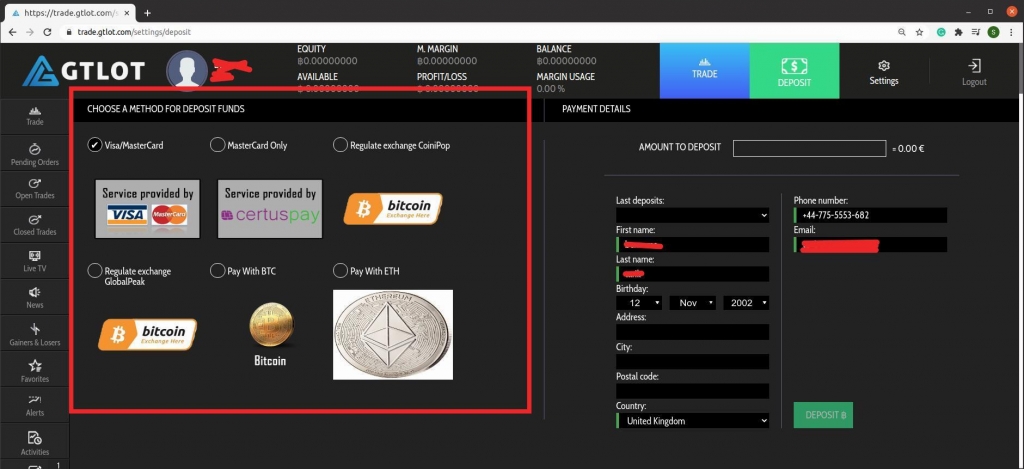Click bitcoin Exchange Here banner under CoiniPop
Image resolution: width=1024 pixels, height=469 pixels.
[392, 209]
